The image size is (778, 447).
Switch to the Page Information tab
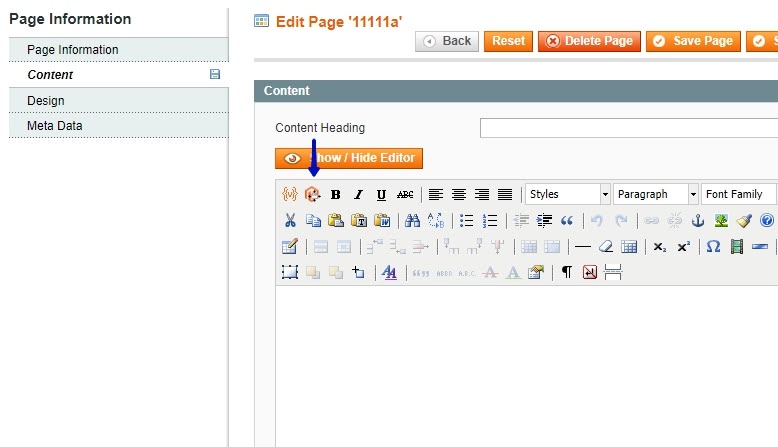[x=119, y=50]
